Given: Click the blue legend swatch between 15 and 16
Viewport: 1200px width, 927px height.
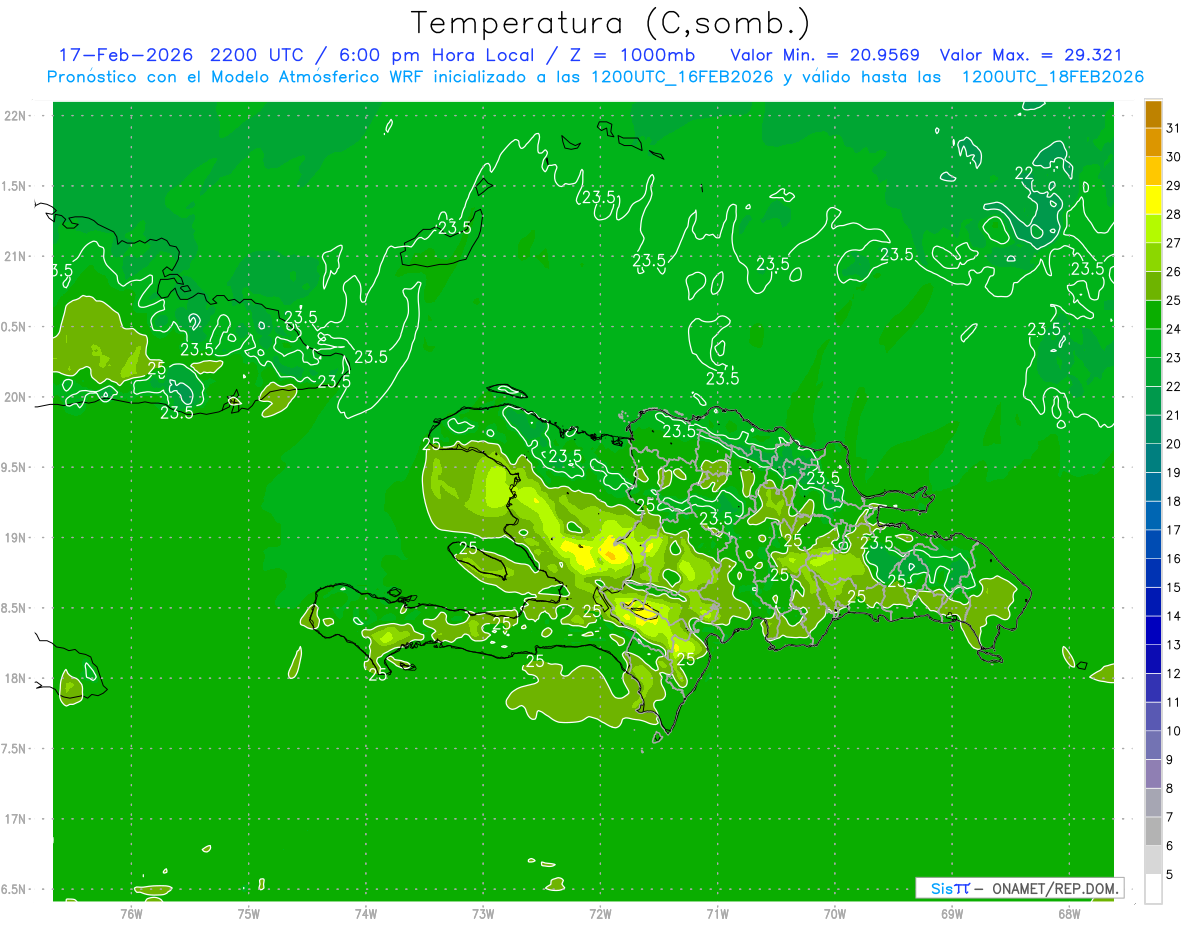Looking at the screenshot, I should click(x=1153, y=573).
